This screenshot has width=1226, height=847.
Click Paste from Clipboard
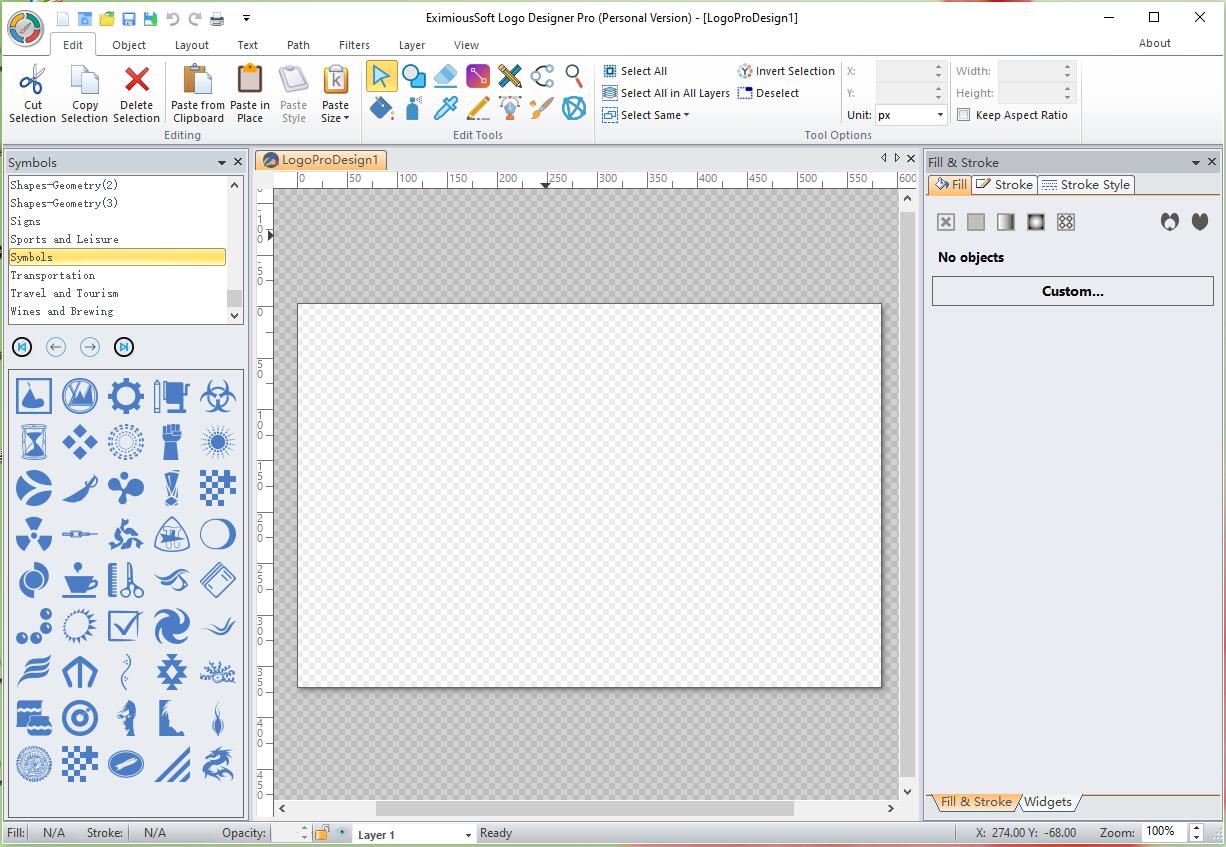pyautogui.click(x=198, y=94)
